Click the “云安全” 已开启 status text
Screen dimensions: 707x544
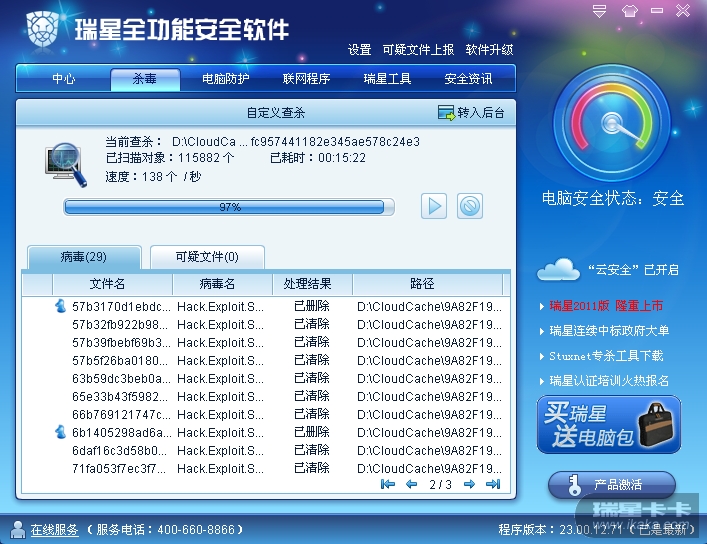click(633, 270)
